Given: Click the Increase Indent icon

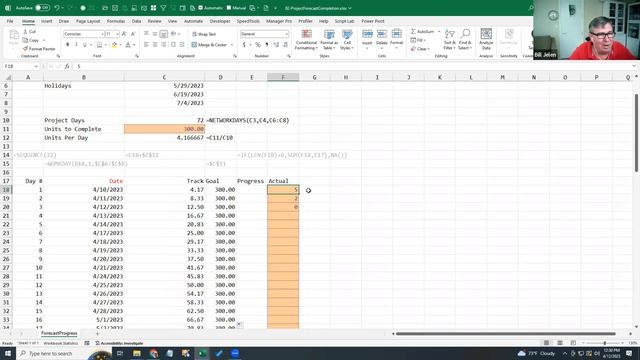Looking at the screenshot, I should pyautogui.click(x=182, y=44).
